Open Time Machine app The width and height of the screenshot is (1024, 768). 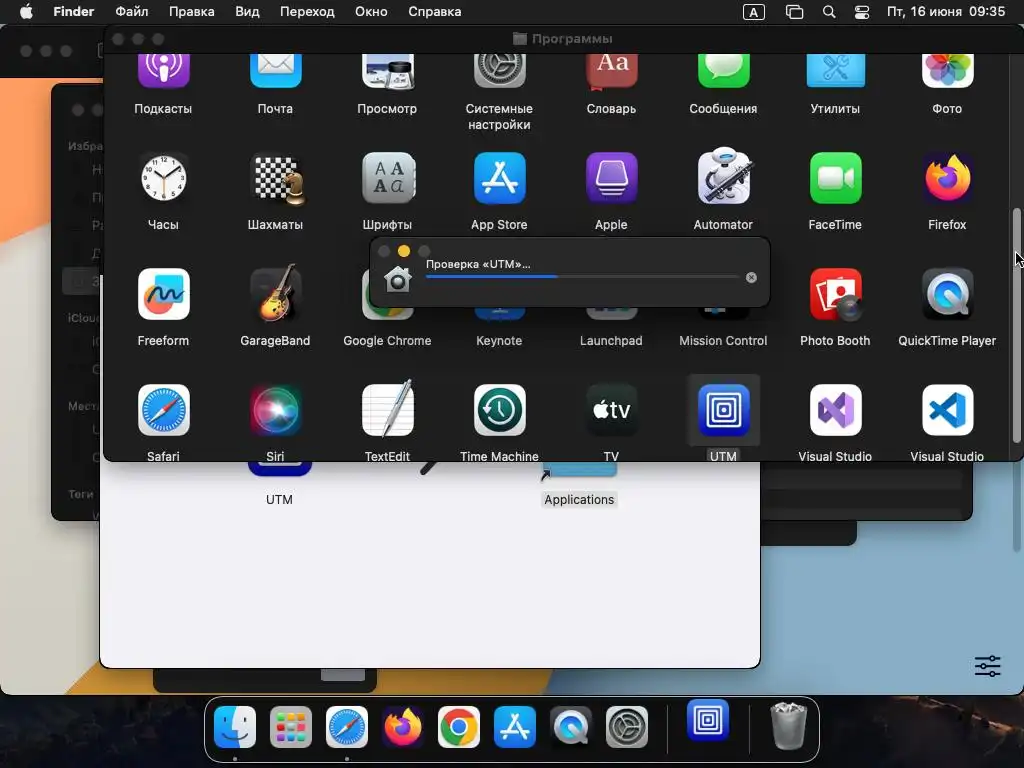pos(500,410)
